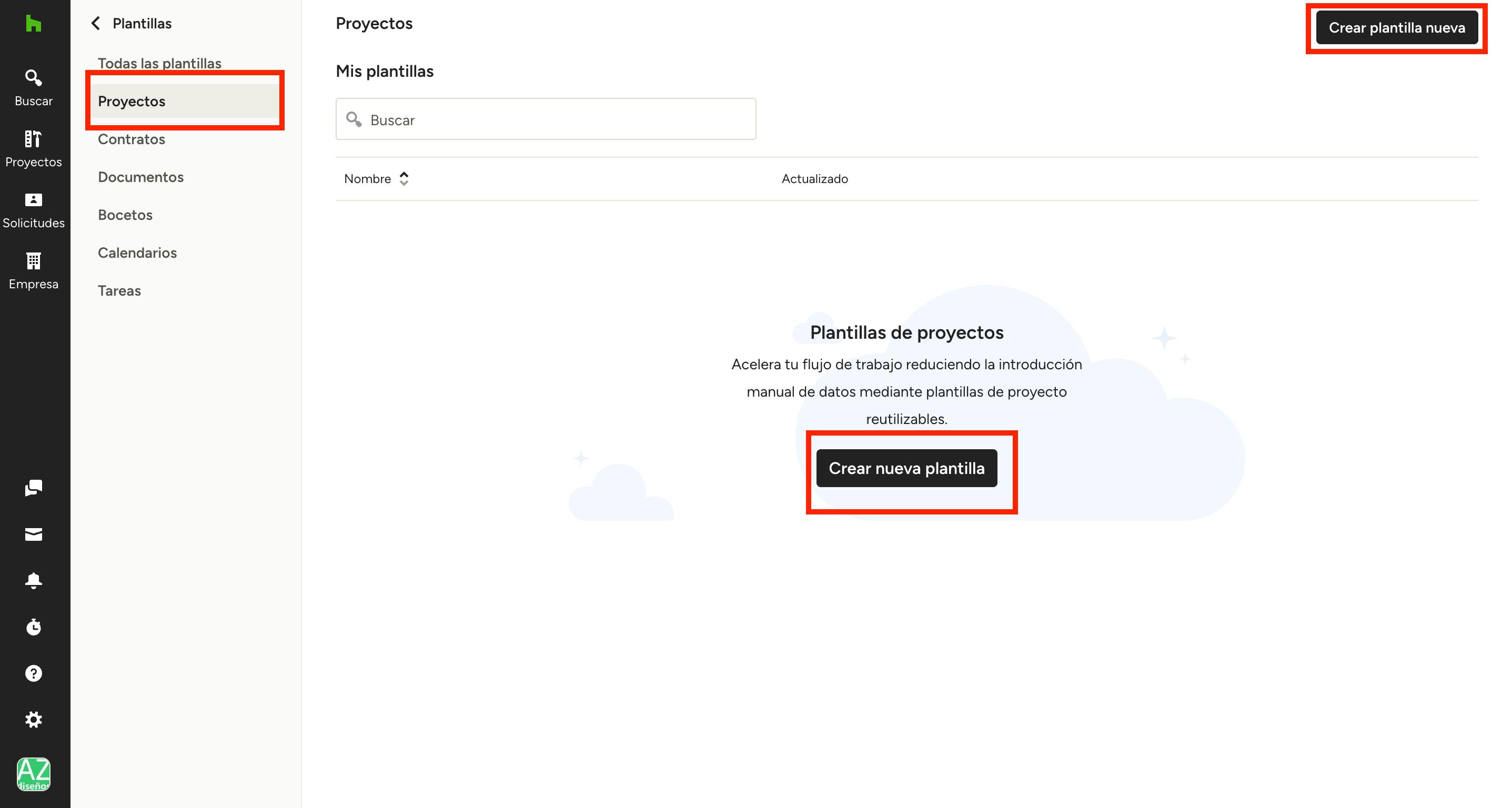This screenshot has height=808, width=1512.
Task: Open the chat messages icon
Action: click(x=34, y=488)
